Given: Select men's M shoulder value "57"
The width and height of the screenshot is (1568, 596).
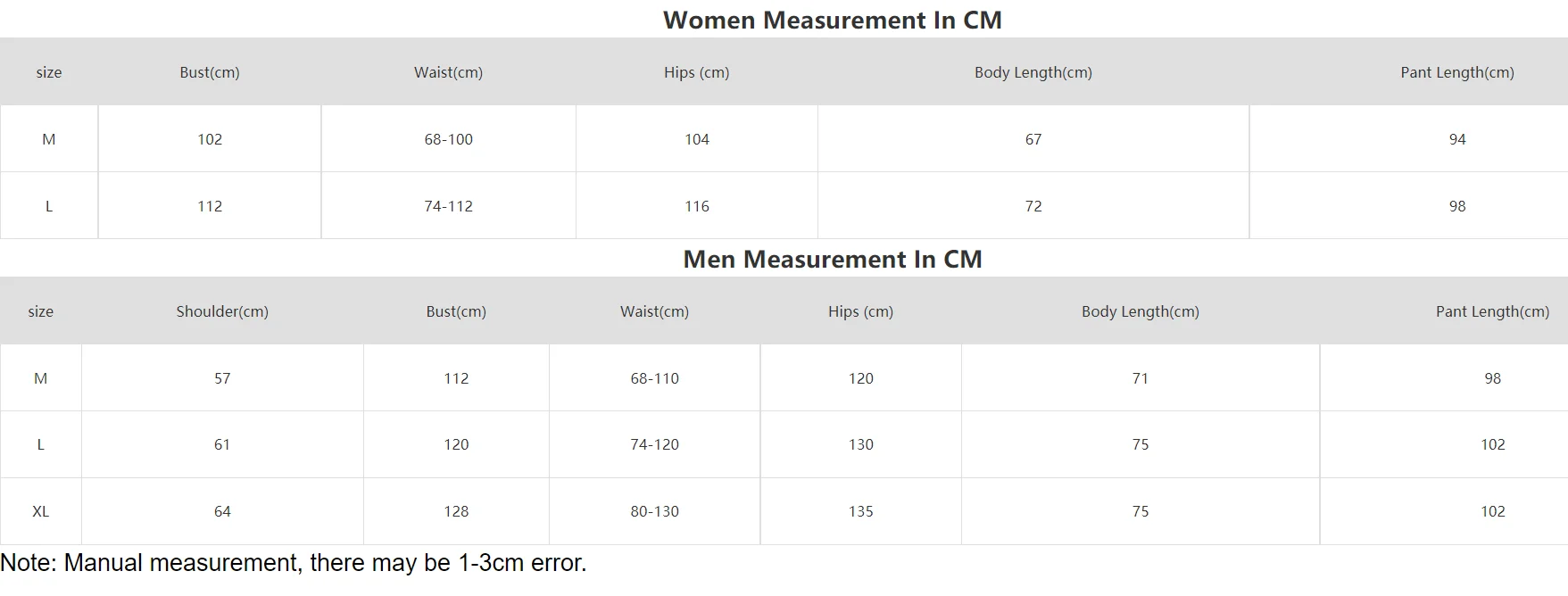Looking at the screenshot, I should [x=222, y=378].
